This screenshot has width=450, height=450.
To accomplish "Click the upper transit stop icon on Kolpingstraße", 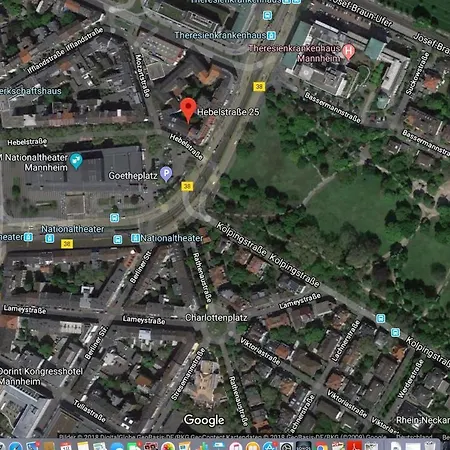I will click(381, 318).
